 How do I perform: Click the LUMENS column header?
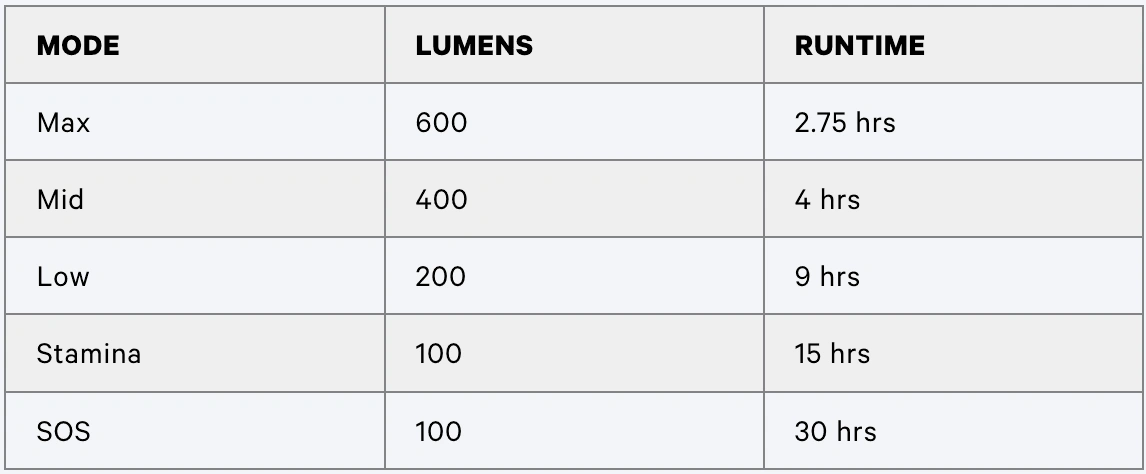tap(474, 46)
